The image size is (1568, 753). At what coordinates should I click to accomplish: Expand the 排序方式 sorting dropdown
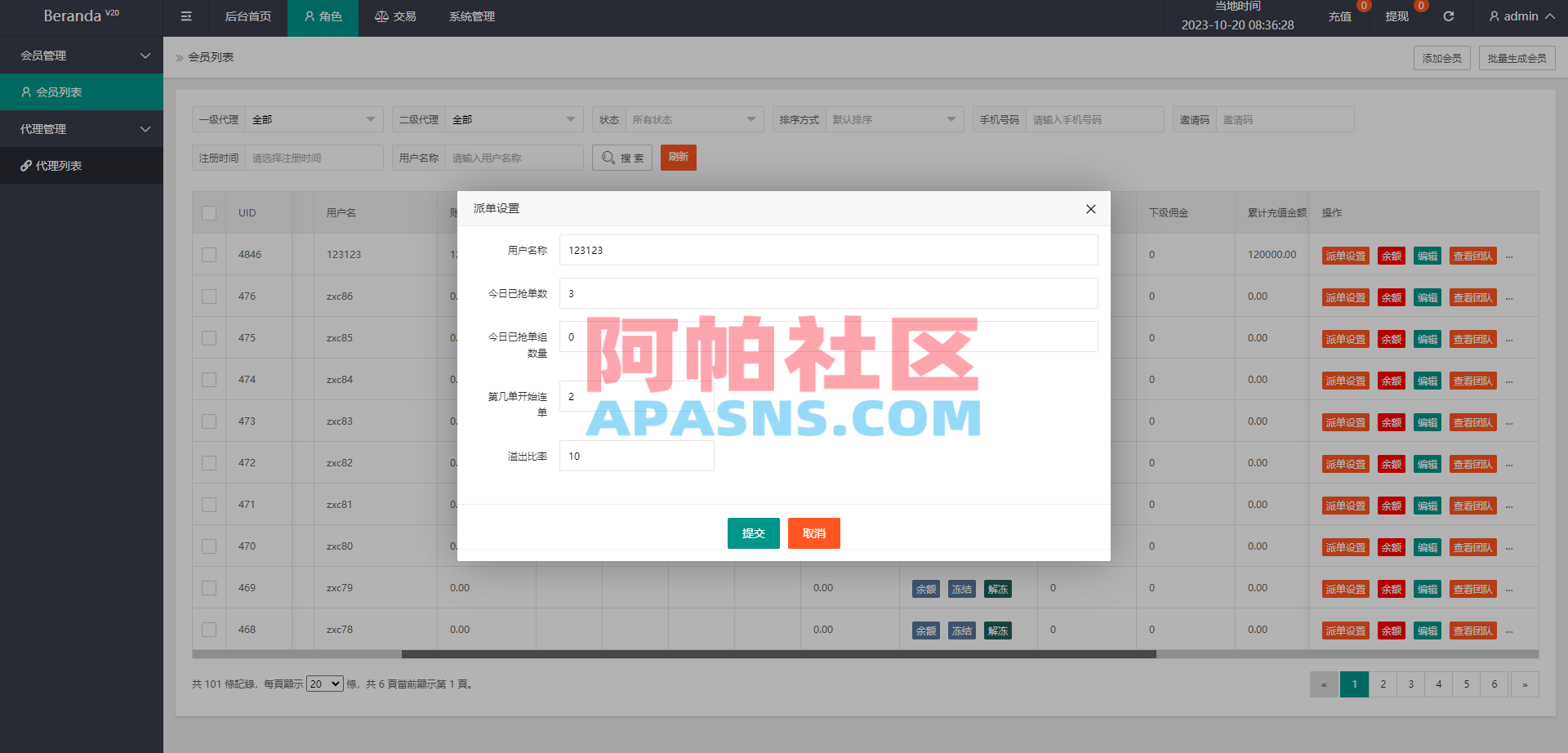894,118
